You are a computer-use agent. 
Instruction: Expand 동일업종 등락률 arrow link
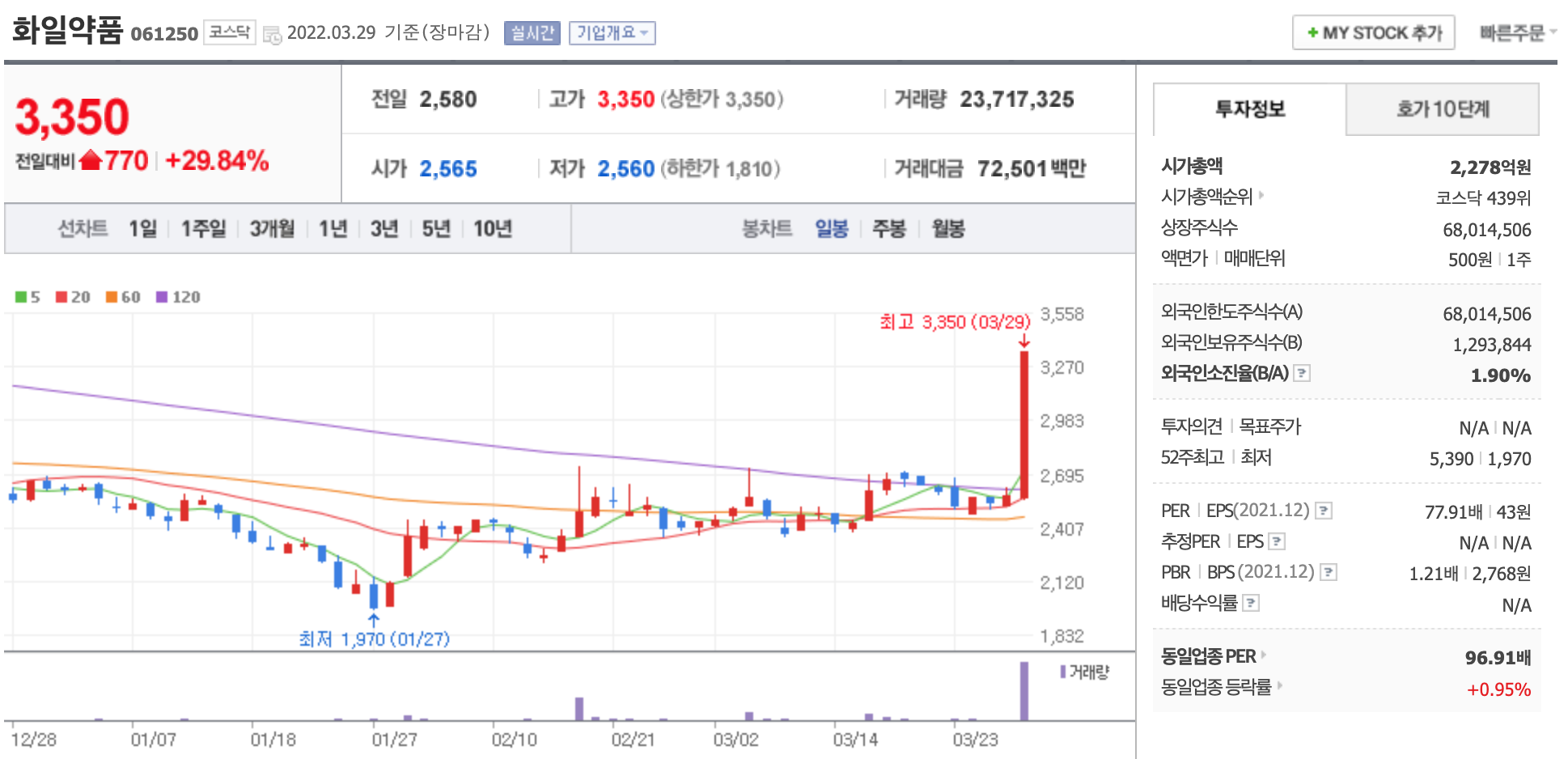1279,686
